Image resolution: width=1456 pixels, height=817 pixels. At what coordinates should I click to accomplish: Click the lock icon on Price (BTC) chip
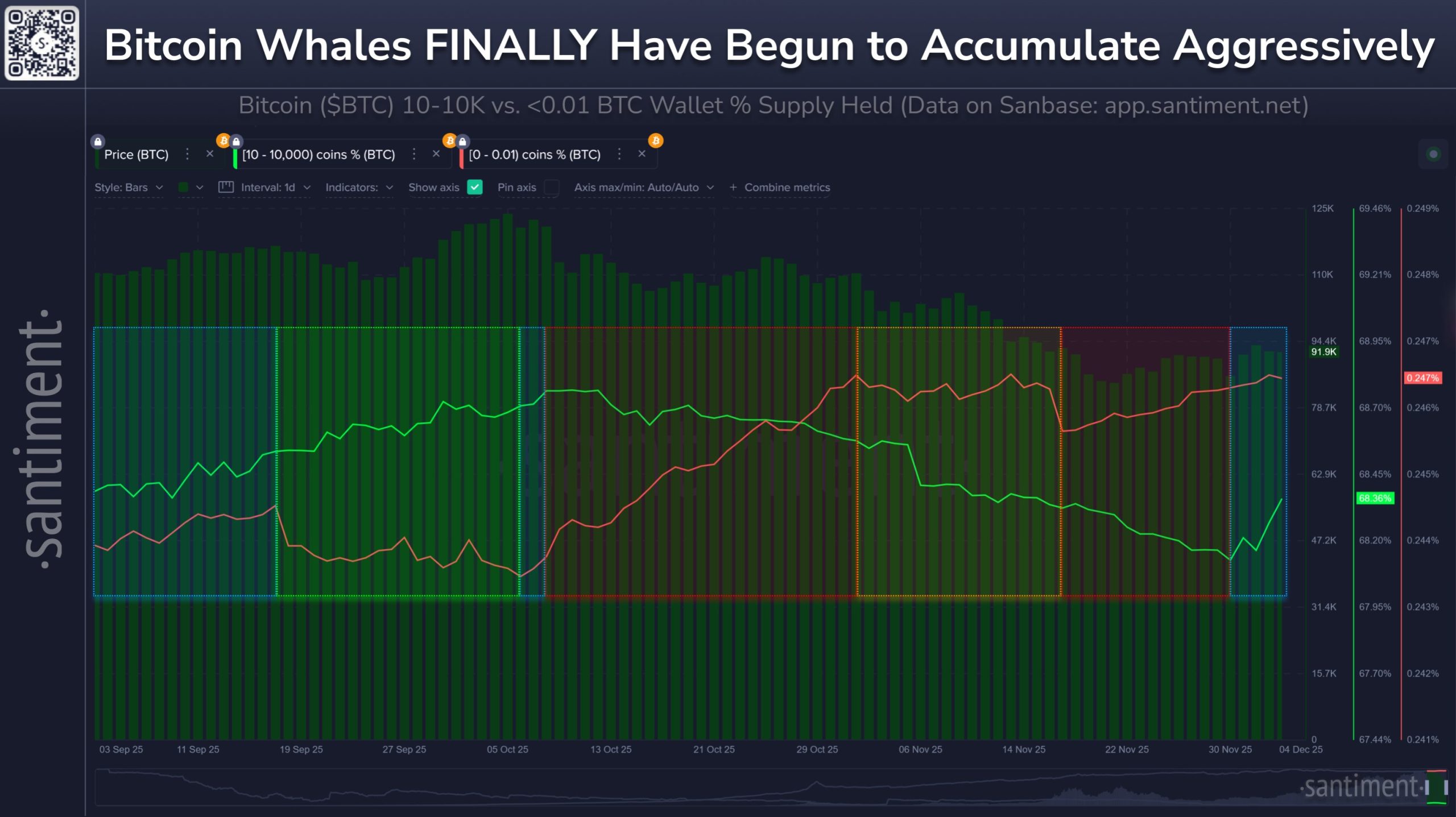[x=98, y=141]
